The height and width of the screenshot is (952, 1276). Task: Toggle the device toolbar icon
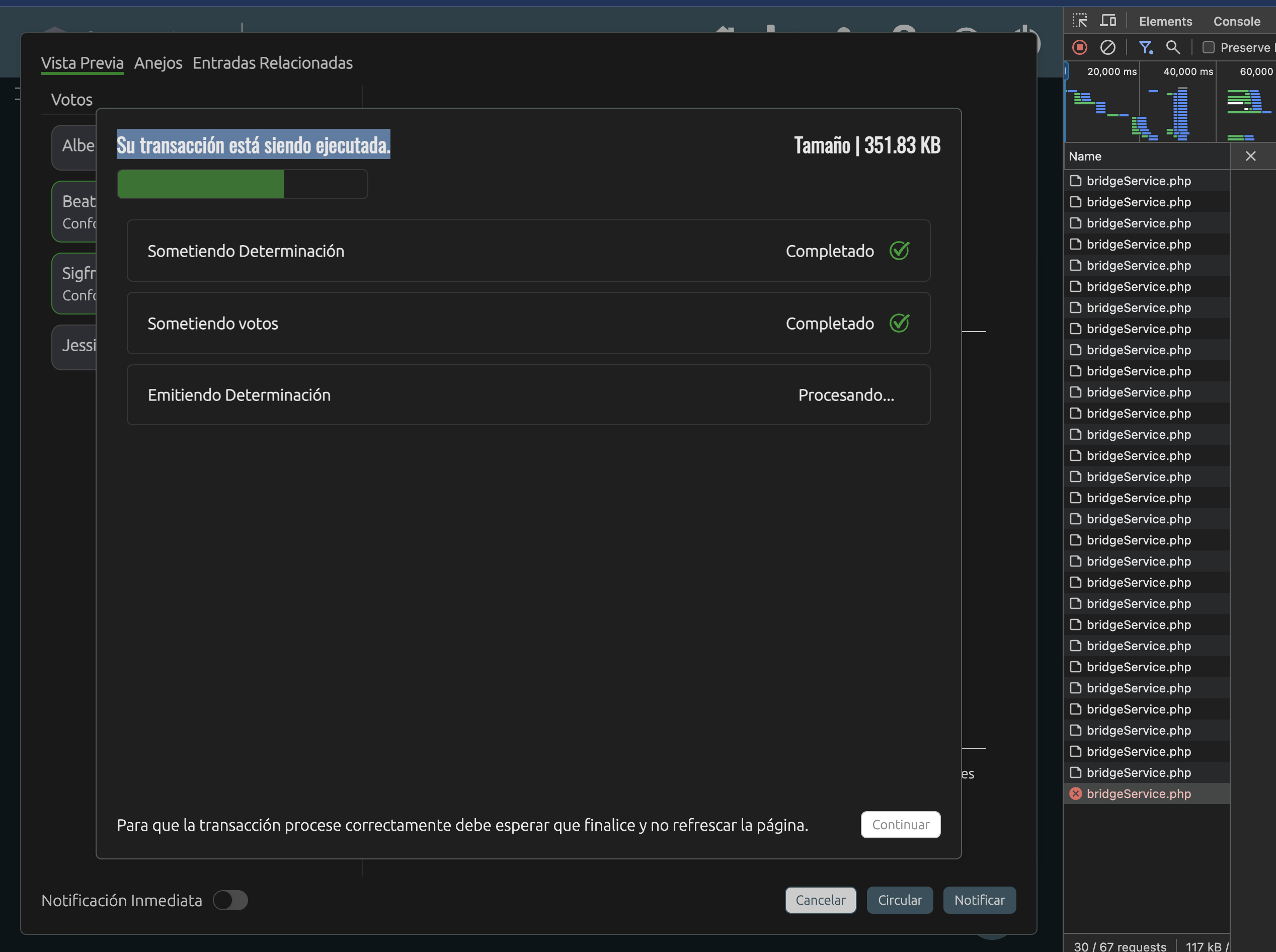click(1107, 21)
